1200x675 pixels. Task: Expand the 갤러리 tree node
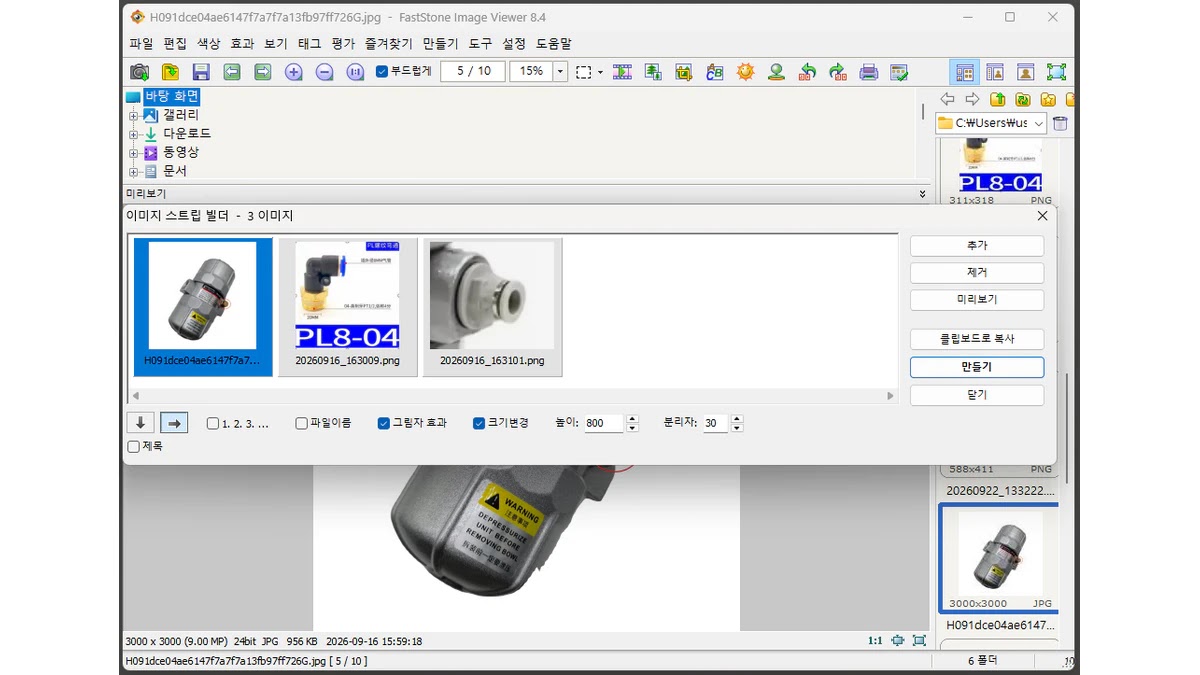tap(133, 116)
